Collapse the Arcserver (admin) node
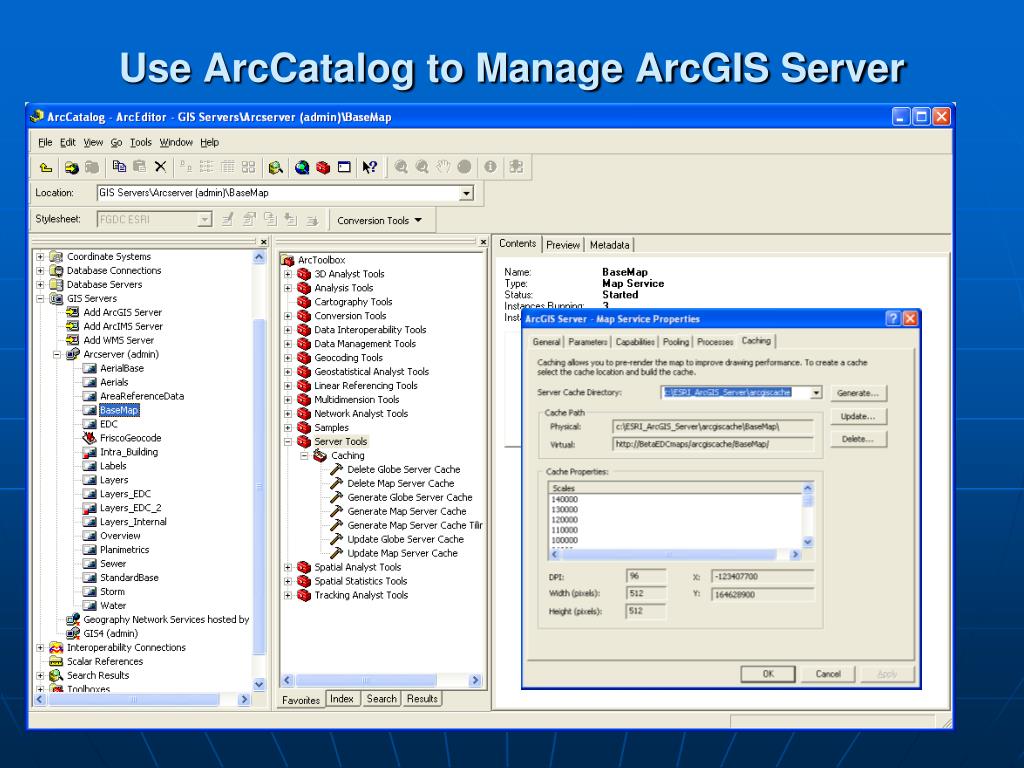This screenshot has width=1024, height=768. coord(57,355)
